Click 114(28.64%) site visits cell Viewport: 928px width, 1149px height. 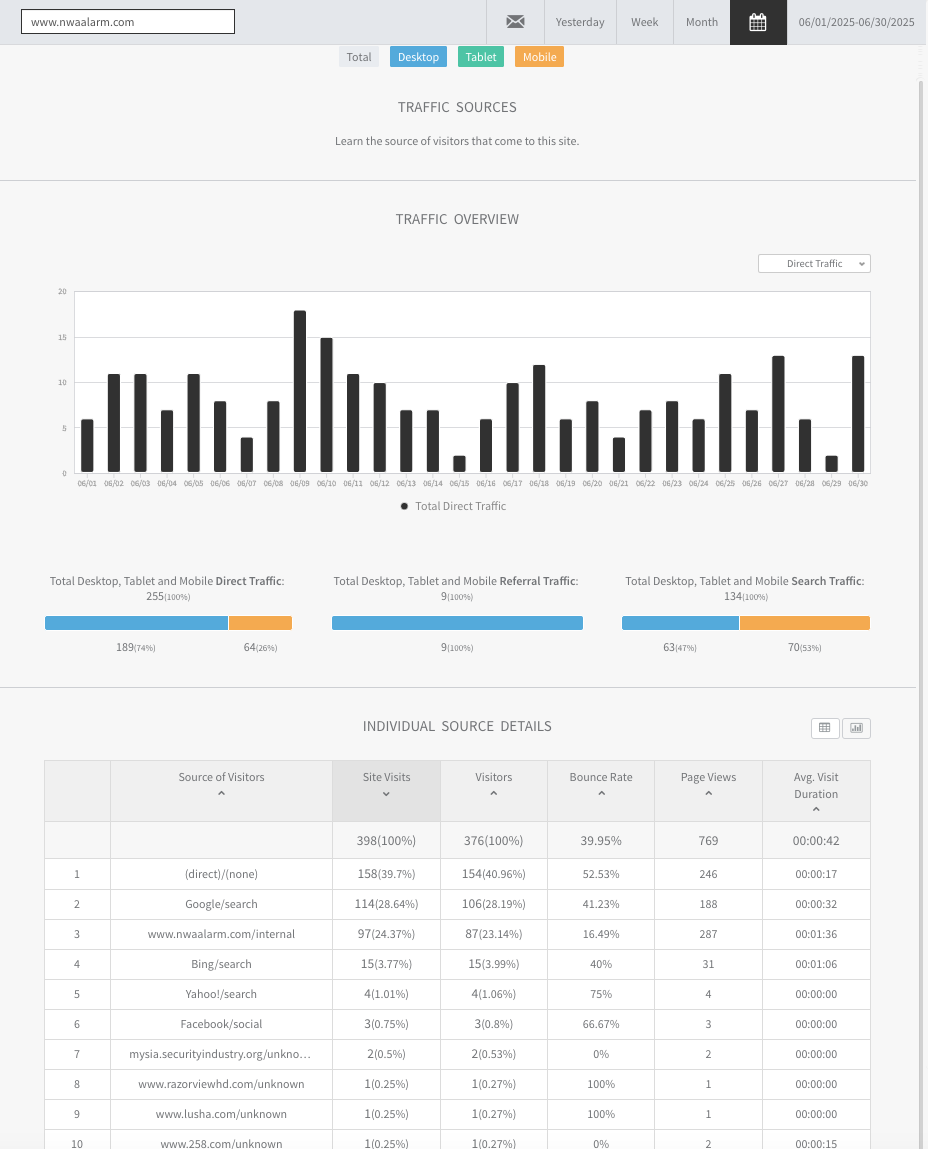click(x=386, y=904)
